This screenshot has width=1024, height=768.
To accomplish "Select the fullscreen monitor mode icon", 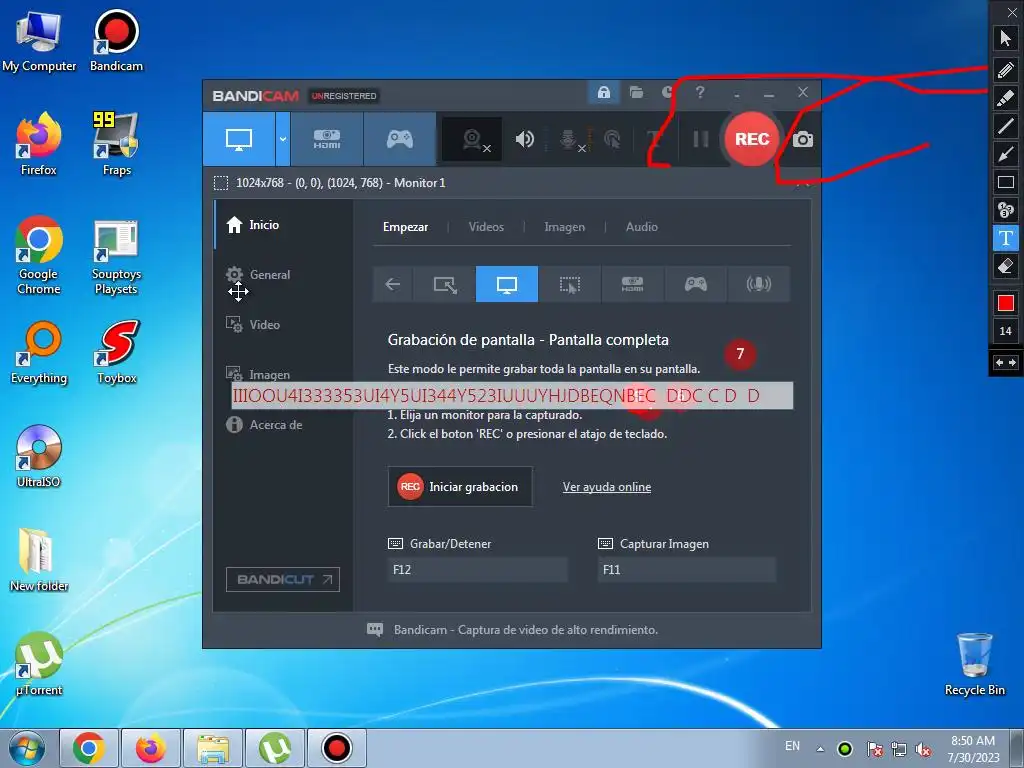I will click(x=507, y=284).
